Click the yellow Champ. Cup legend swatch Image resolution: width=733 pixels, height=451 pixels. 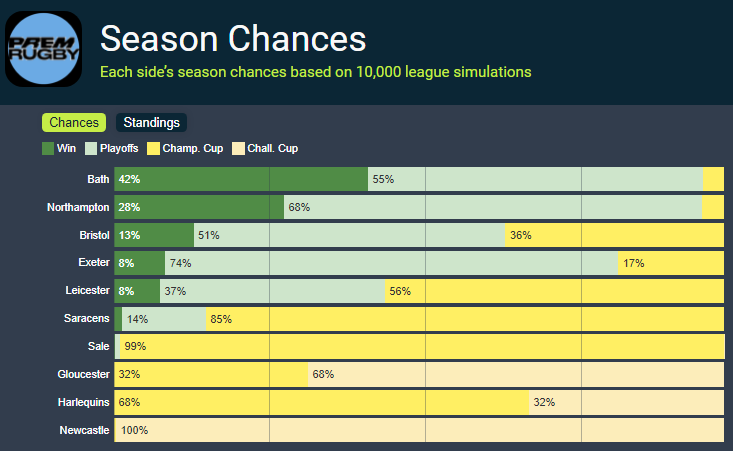point(153,149)
